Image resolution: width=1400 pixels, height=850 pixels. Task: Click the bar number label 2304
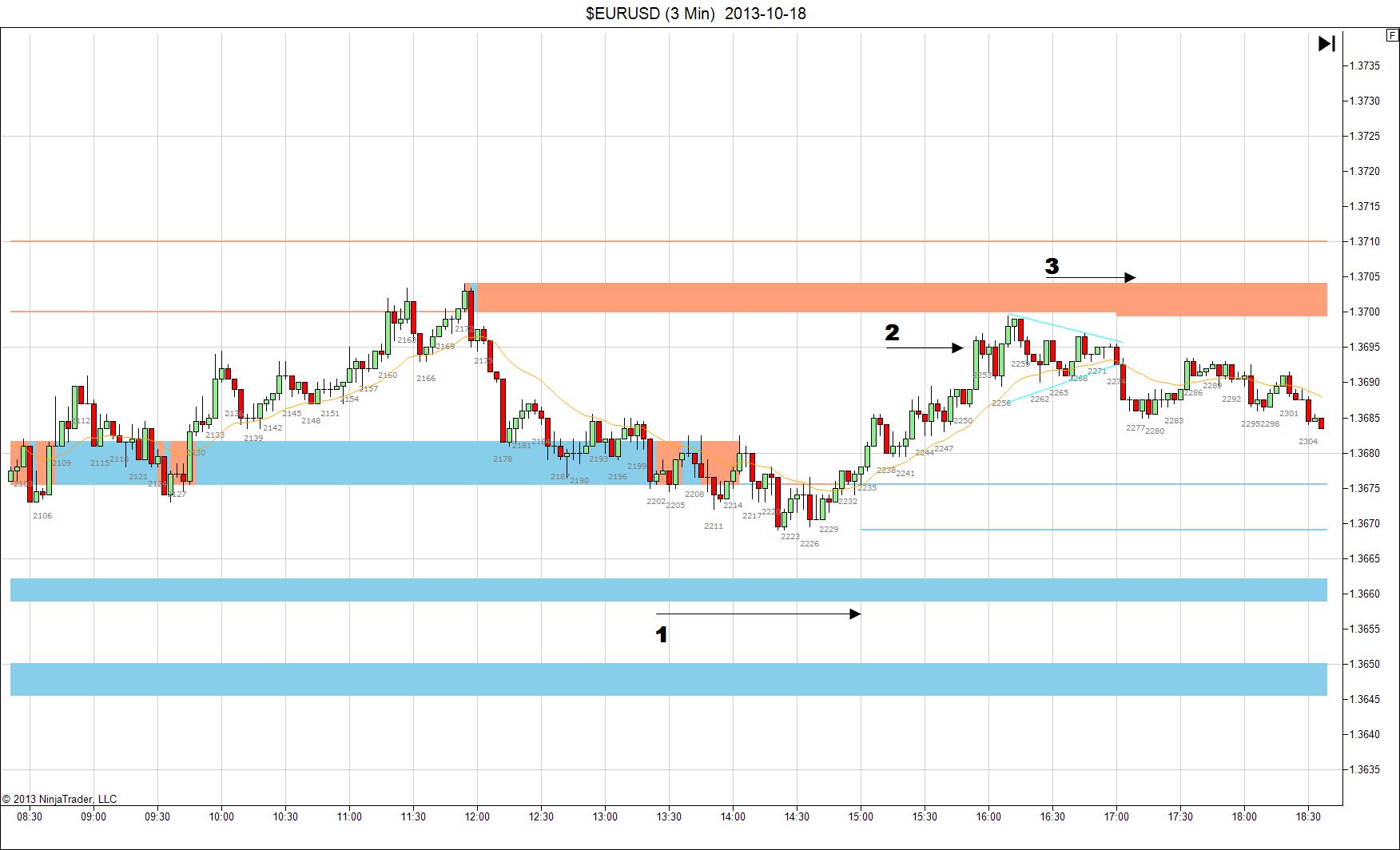click(x=1308, y=442)
